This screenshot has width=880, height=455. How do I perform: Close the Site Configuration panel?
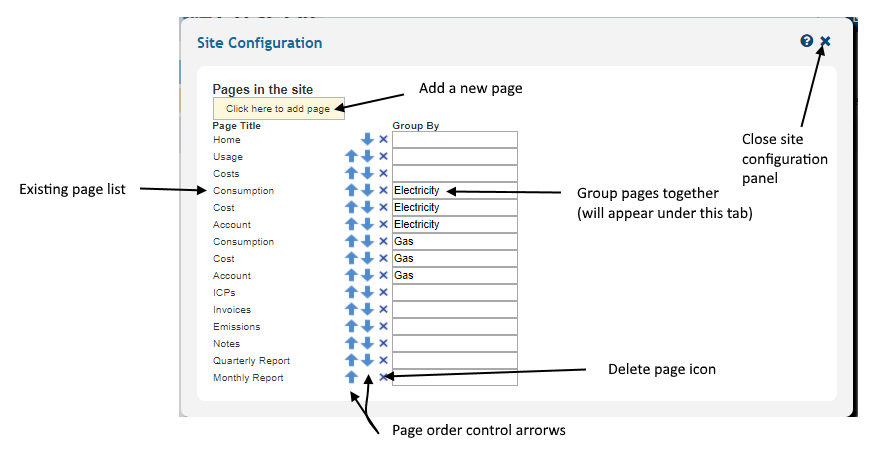(825, 41)
